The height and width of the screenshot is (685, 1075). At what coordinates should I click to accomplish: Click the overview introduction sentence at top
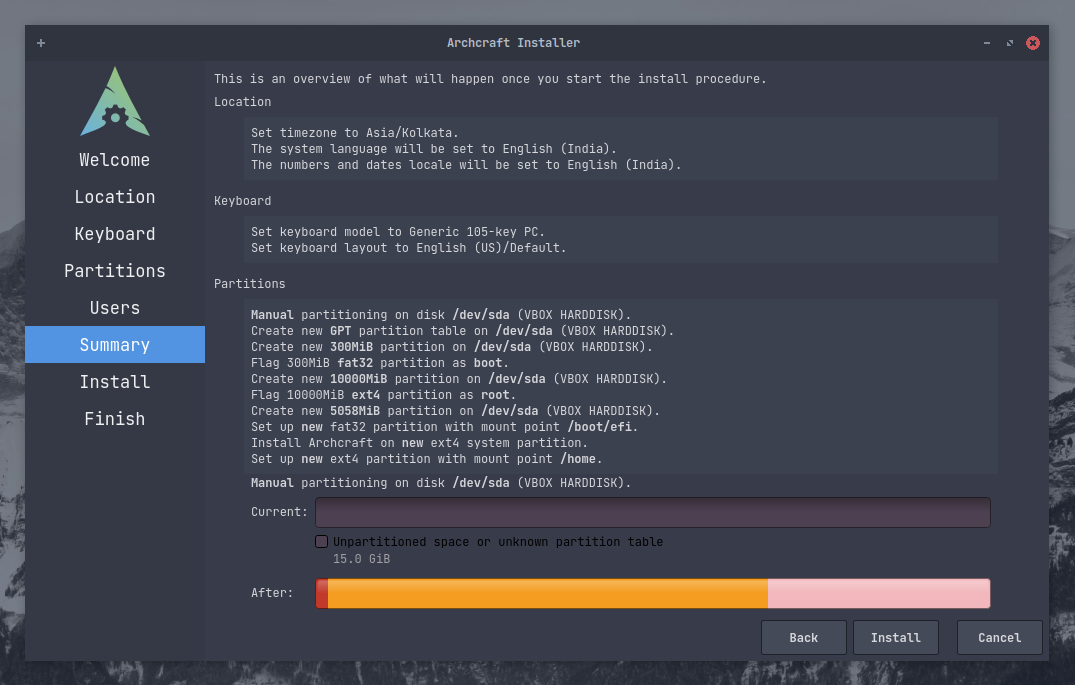490,79
